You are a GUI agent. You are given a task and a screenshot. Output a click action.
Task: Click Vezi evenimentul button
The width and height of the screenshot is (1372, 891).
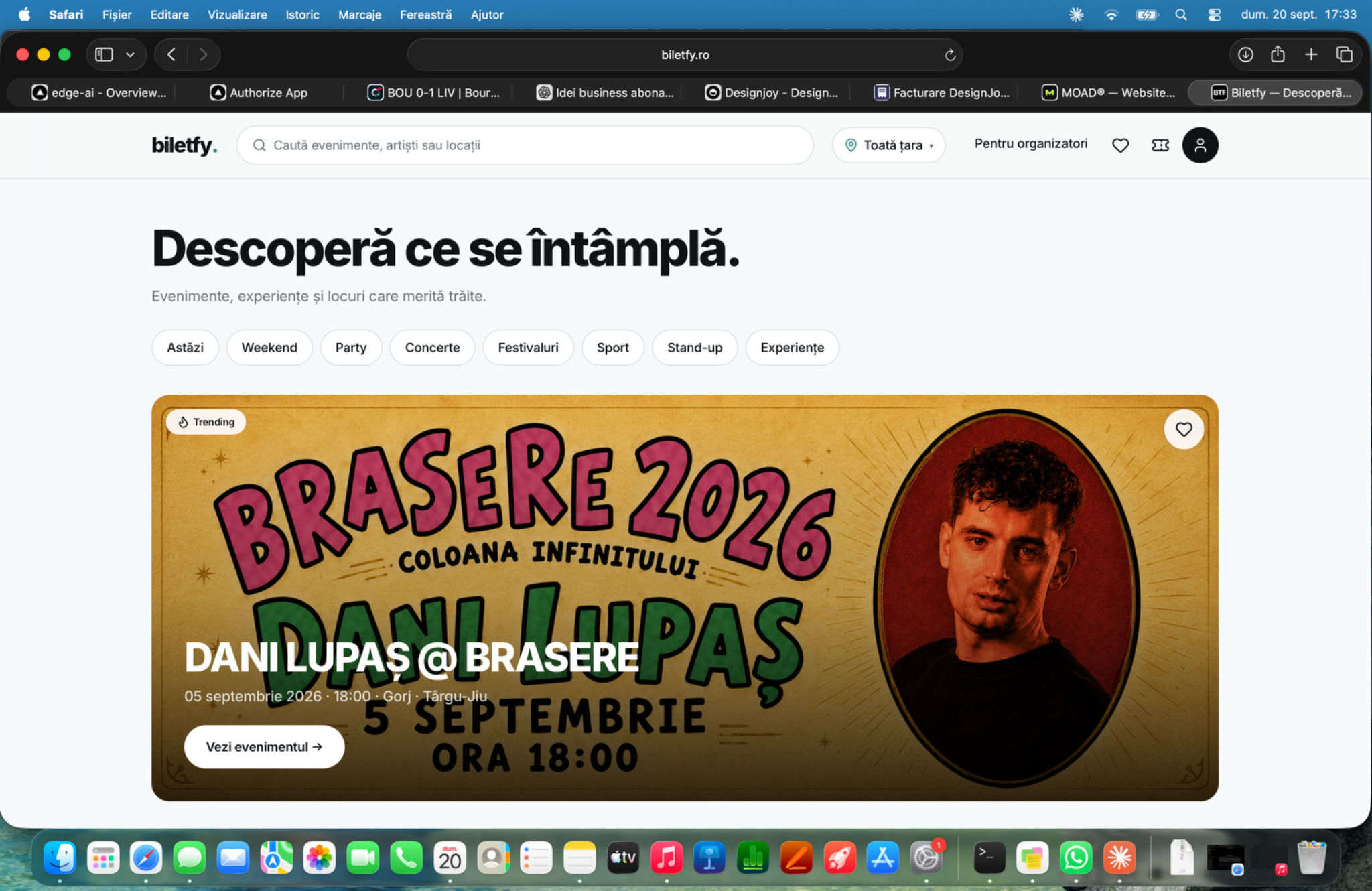coord(264,746)
